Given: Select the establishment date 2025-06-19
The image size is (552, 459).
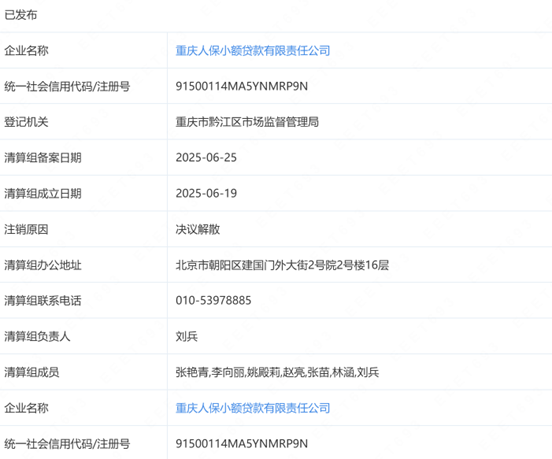Looking at the screenshot, I should click(x=206, y=194).
